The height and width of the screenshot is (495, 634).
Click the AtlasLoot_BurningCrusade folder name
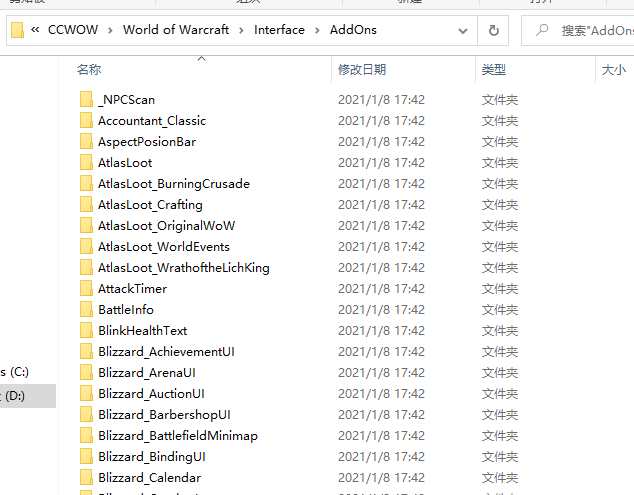(174, 184)
